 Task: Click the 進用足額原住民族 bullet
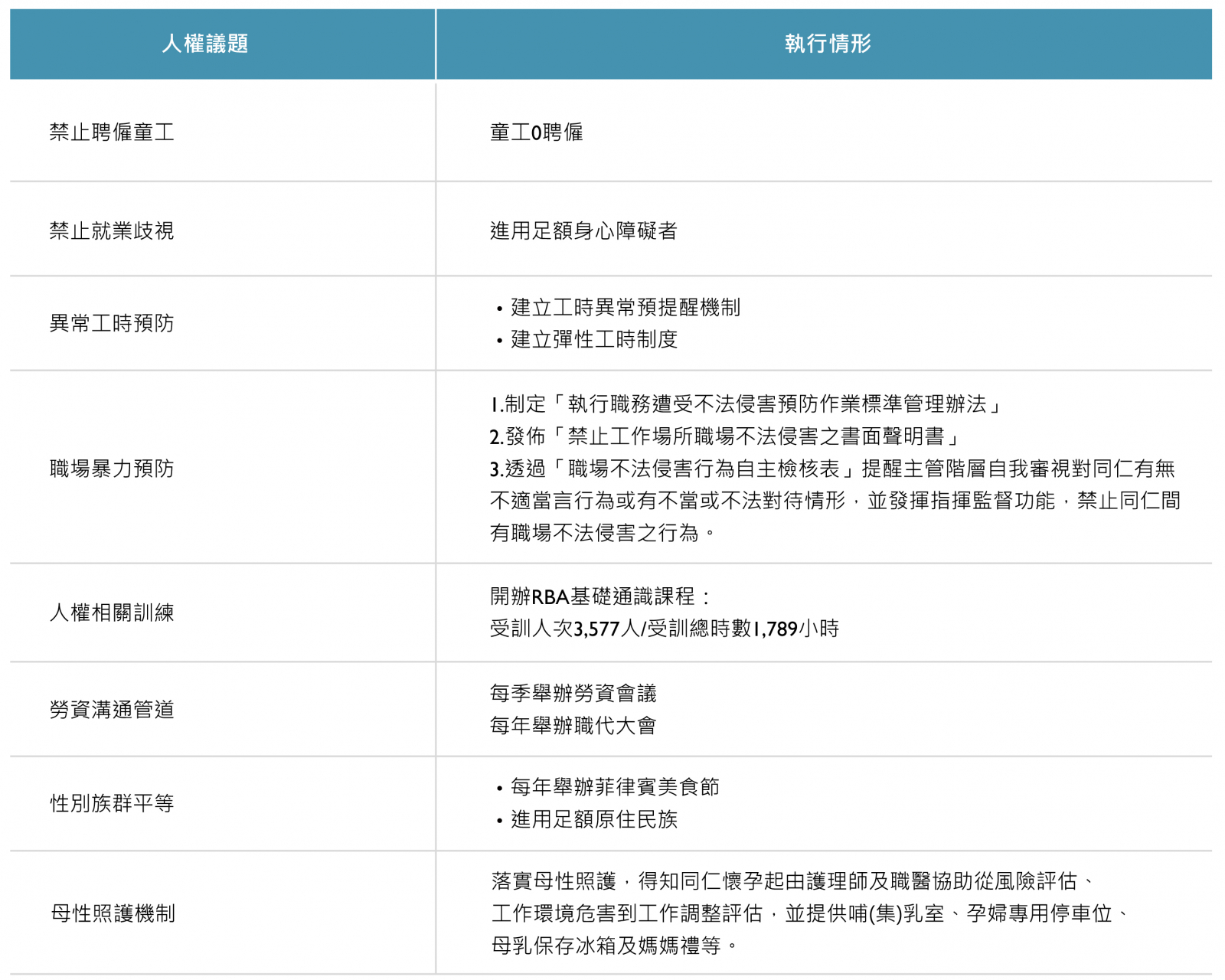coord(594,819)
